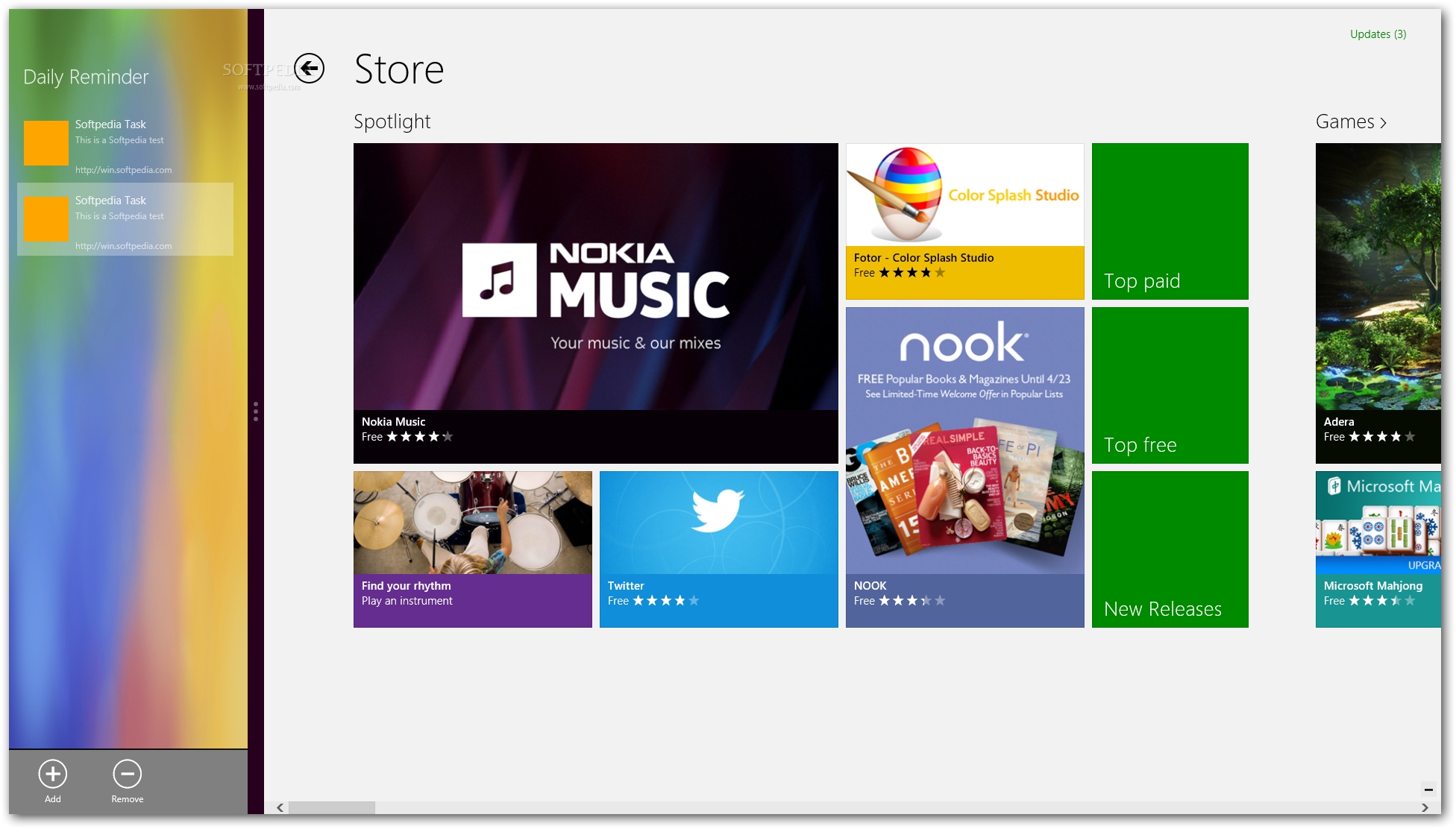Click the Store page title
Image resolution: width=1456 pixels, height=829 pixels.
coord(399,69)
